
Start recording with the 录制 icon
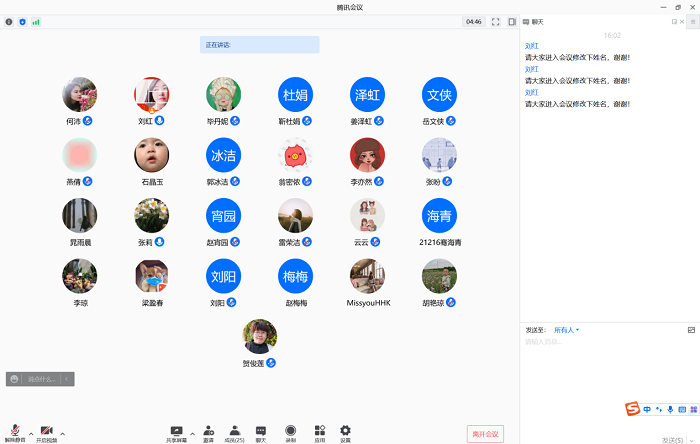290,431
